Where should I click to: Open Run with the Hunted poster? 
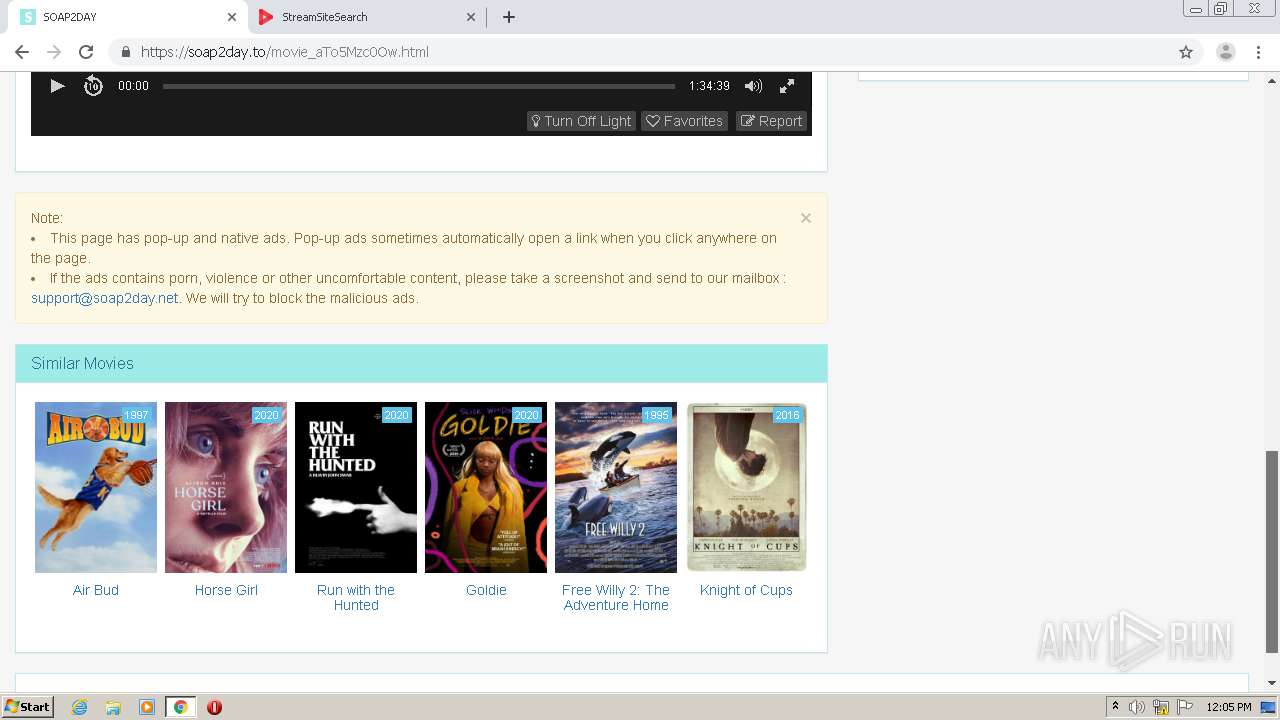click(x=356, y=487)
